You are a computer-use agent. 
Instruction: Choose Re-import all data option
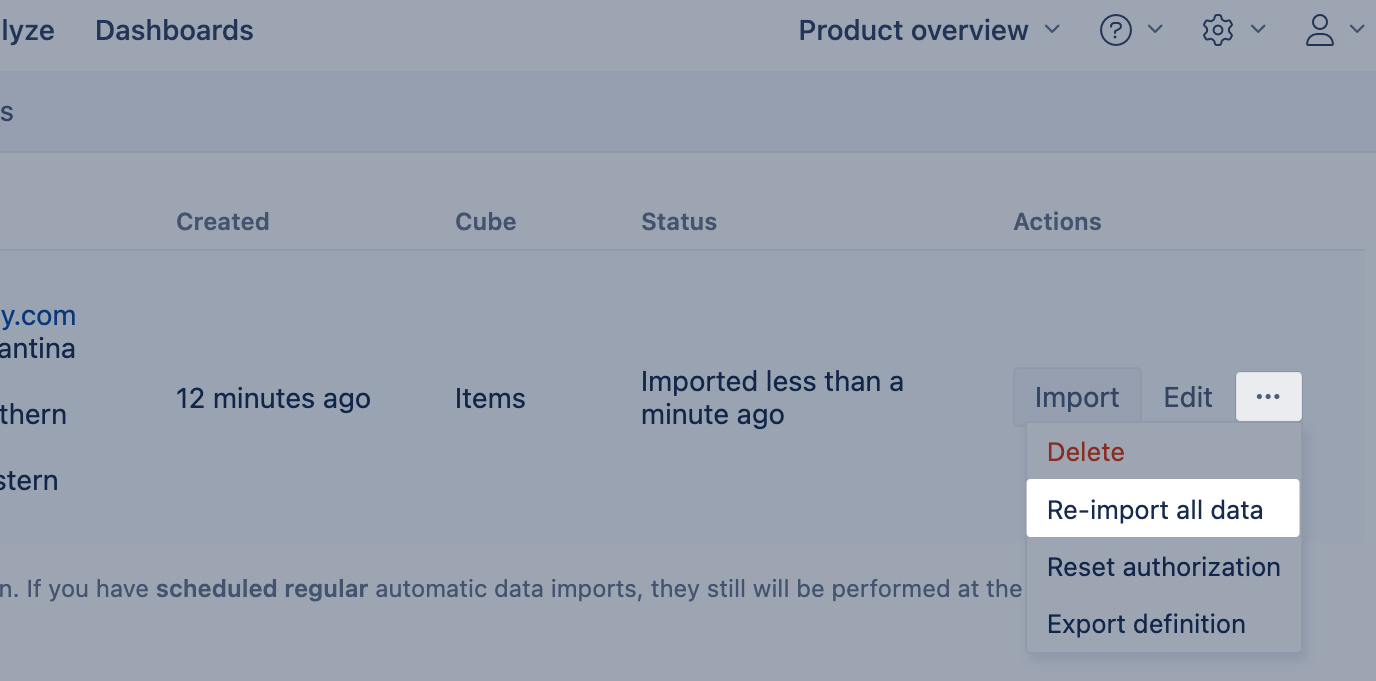(x=1155, y=510)
